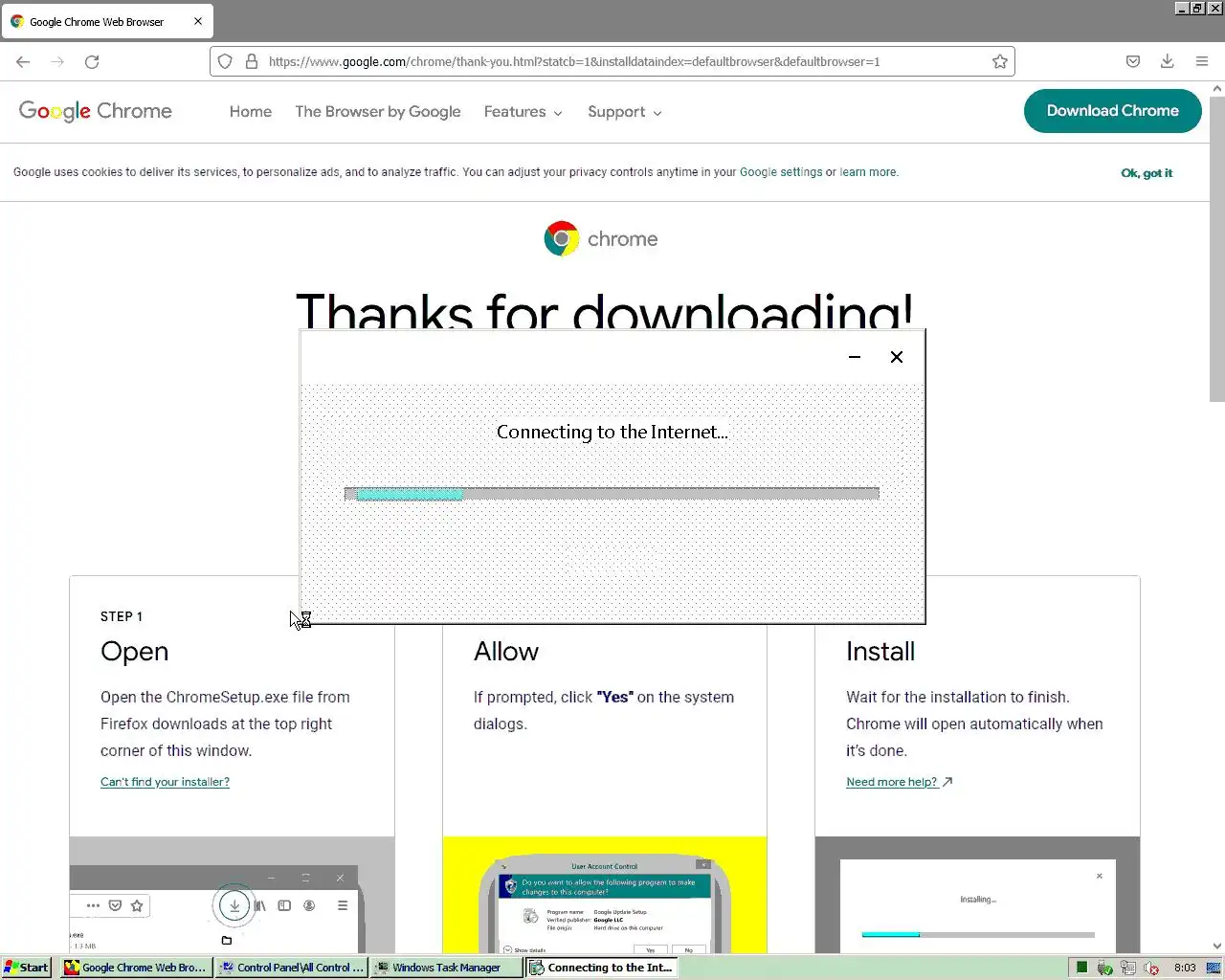Go back with the browser back arrow

(23, 61)
